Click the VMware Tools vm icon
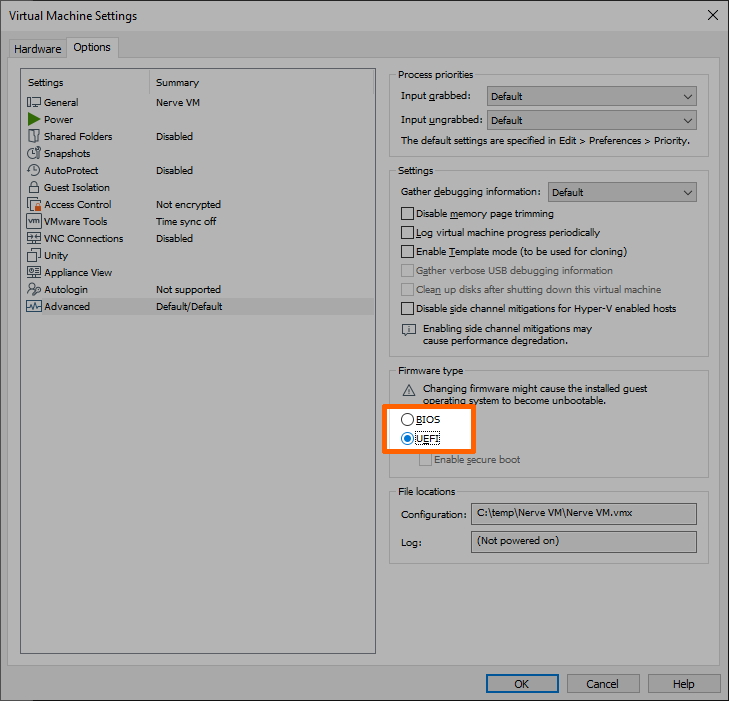Viewport: 729px width, 701px height. (34, 222)
